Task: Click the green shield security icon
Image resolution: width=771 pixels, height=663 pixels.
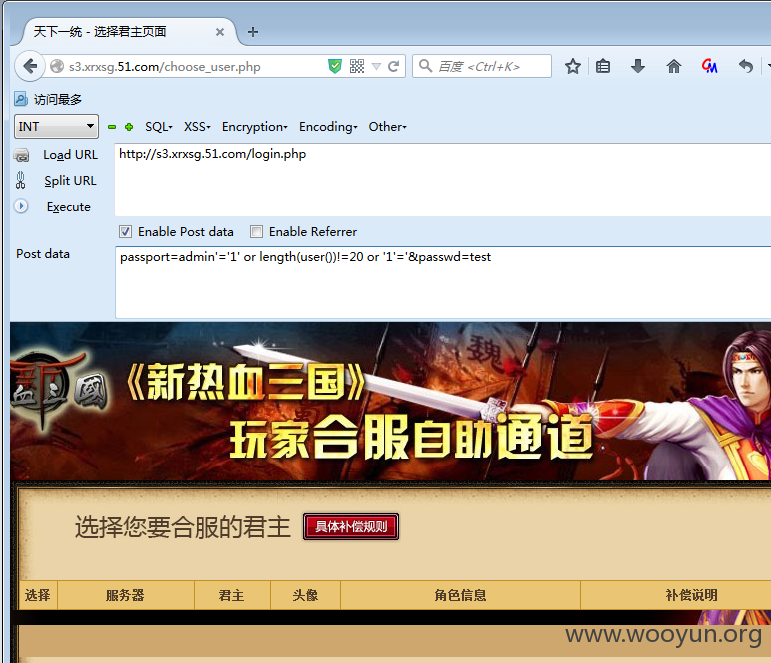Action: pos(335,66)
